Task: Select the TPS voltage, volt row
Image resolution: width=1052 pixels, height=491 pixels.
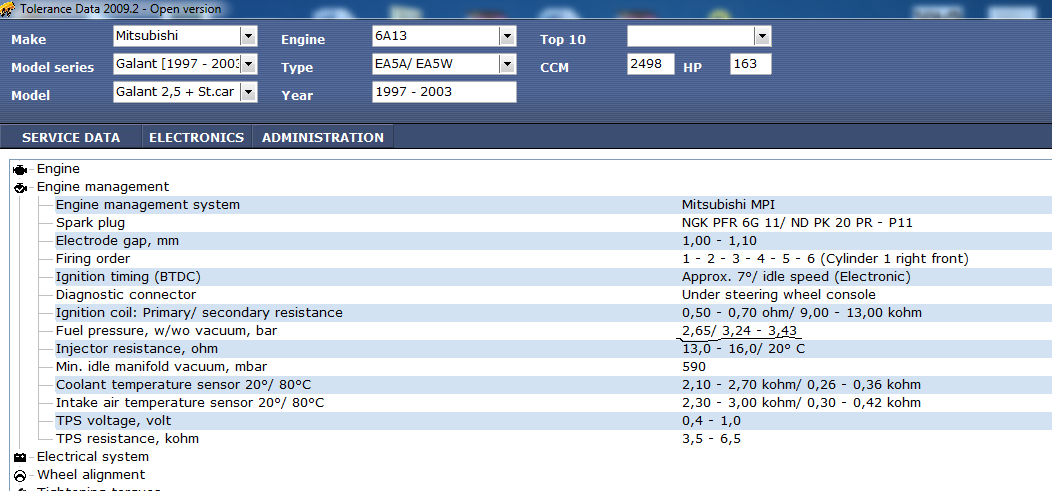Action: (552, 421)
